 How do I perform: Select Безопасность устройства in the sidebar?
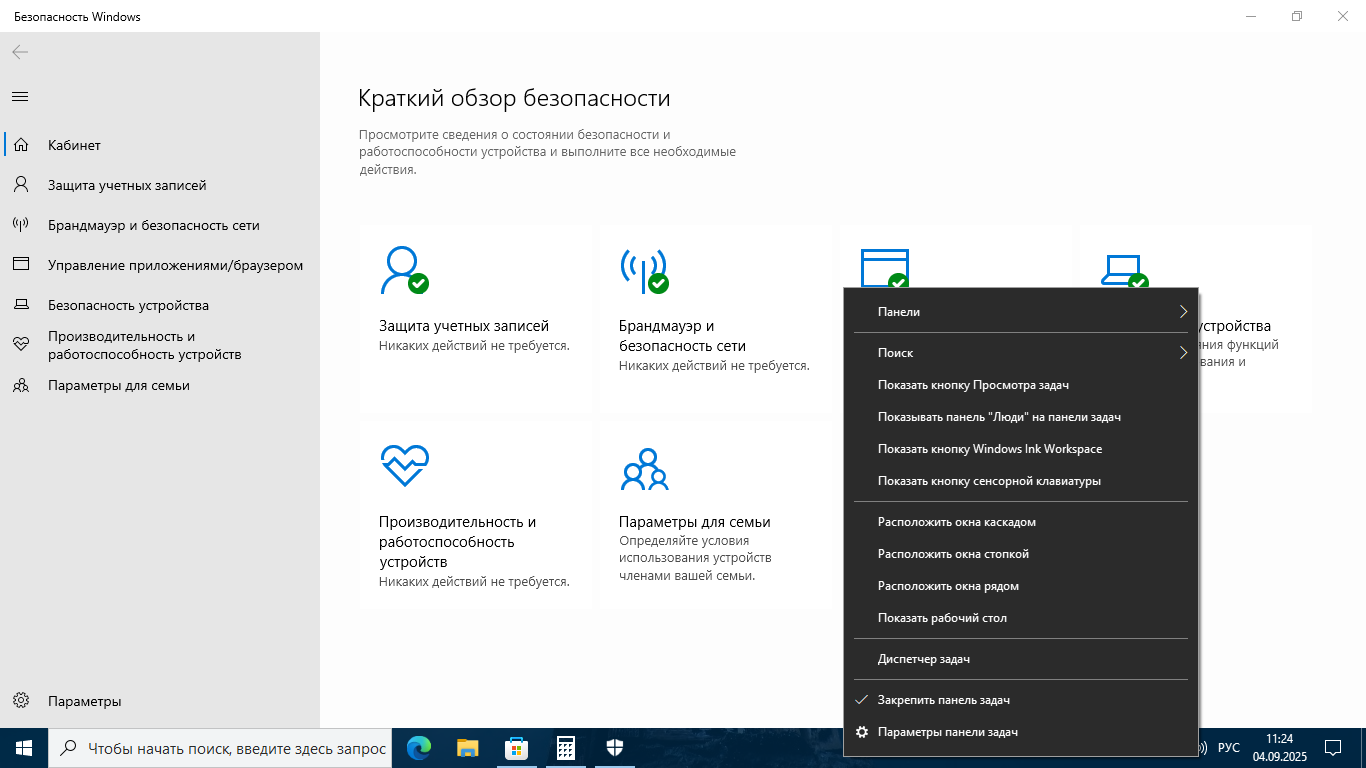tap(160, 305)
